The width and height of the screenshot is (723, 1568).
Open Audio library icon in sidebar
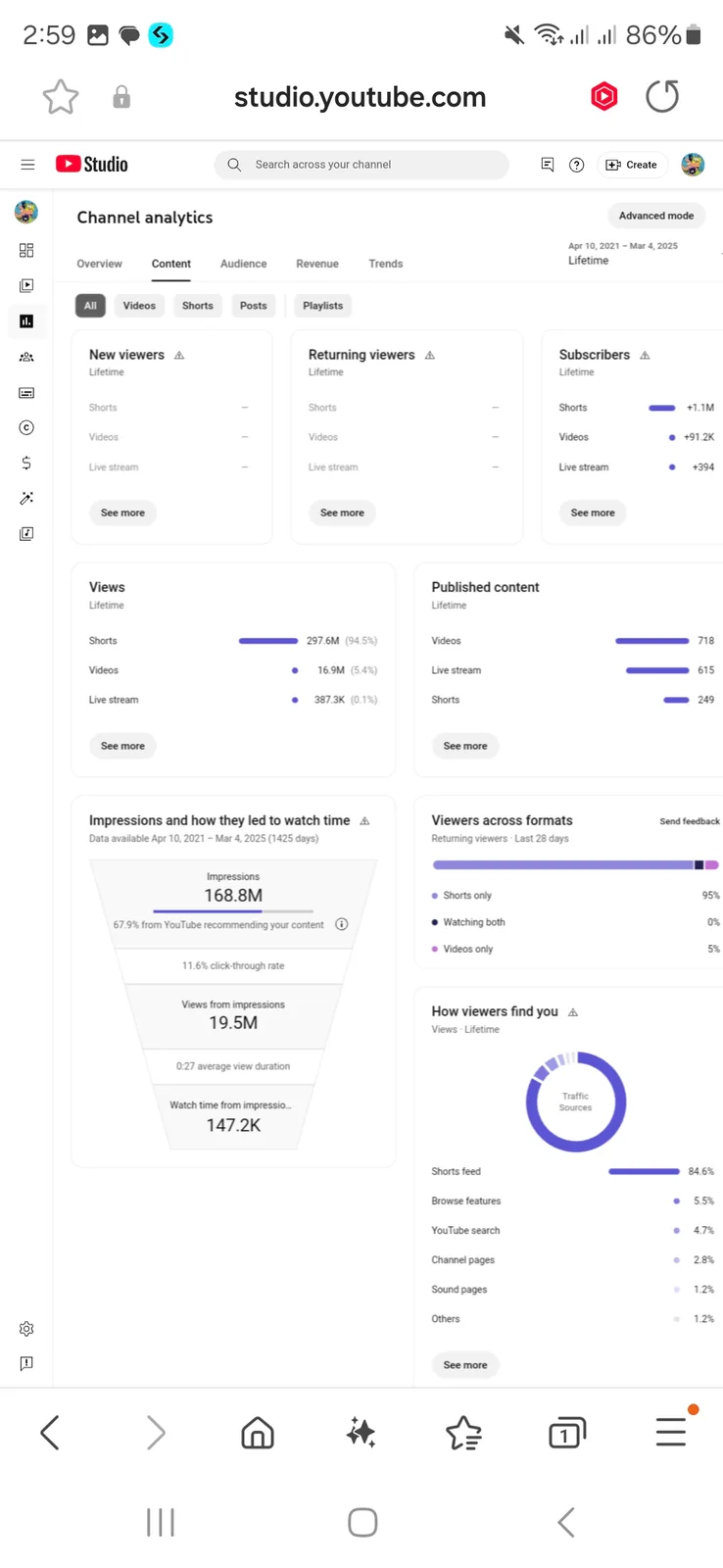[x=26, y=534]
